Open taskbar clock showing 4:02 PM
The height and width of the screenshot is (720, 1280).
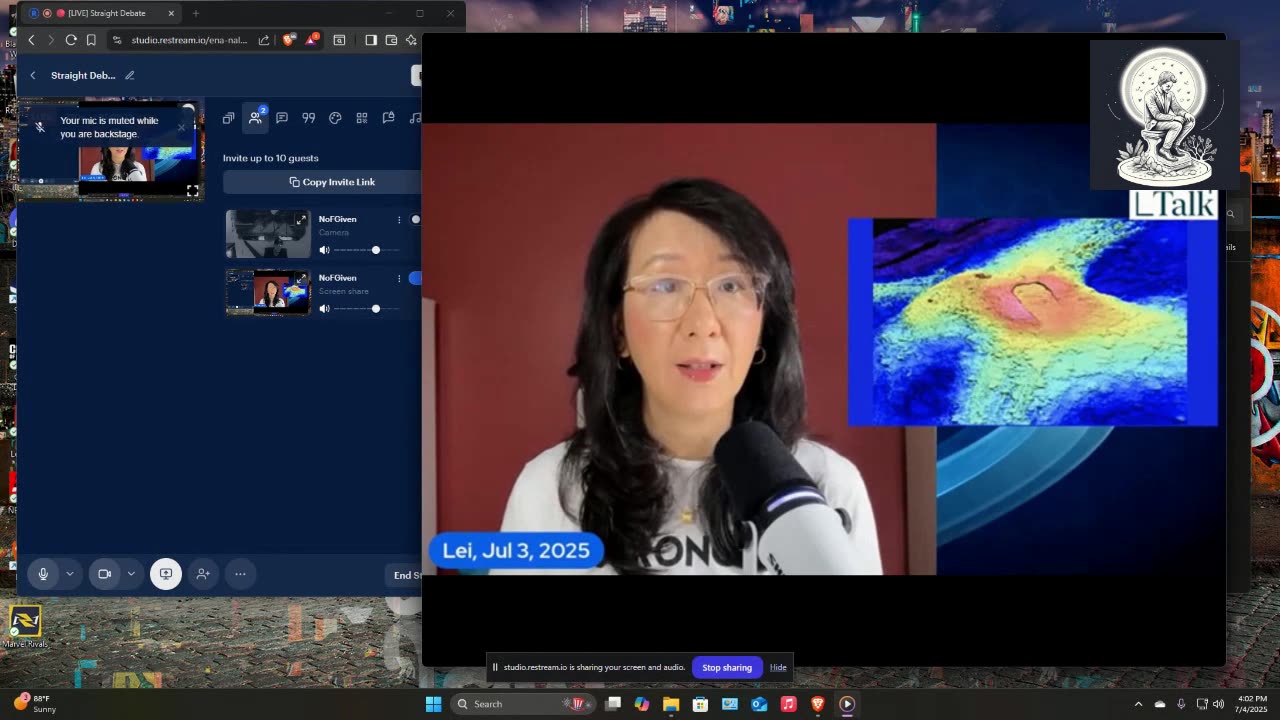(1252, 704)
